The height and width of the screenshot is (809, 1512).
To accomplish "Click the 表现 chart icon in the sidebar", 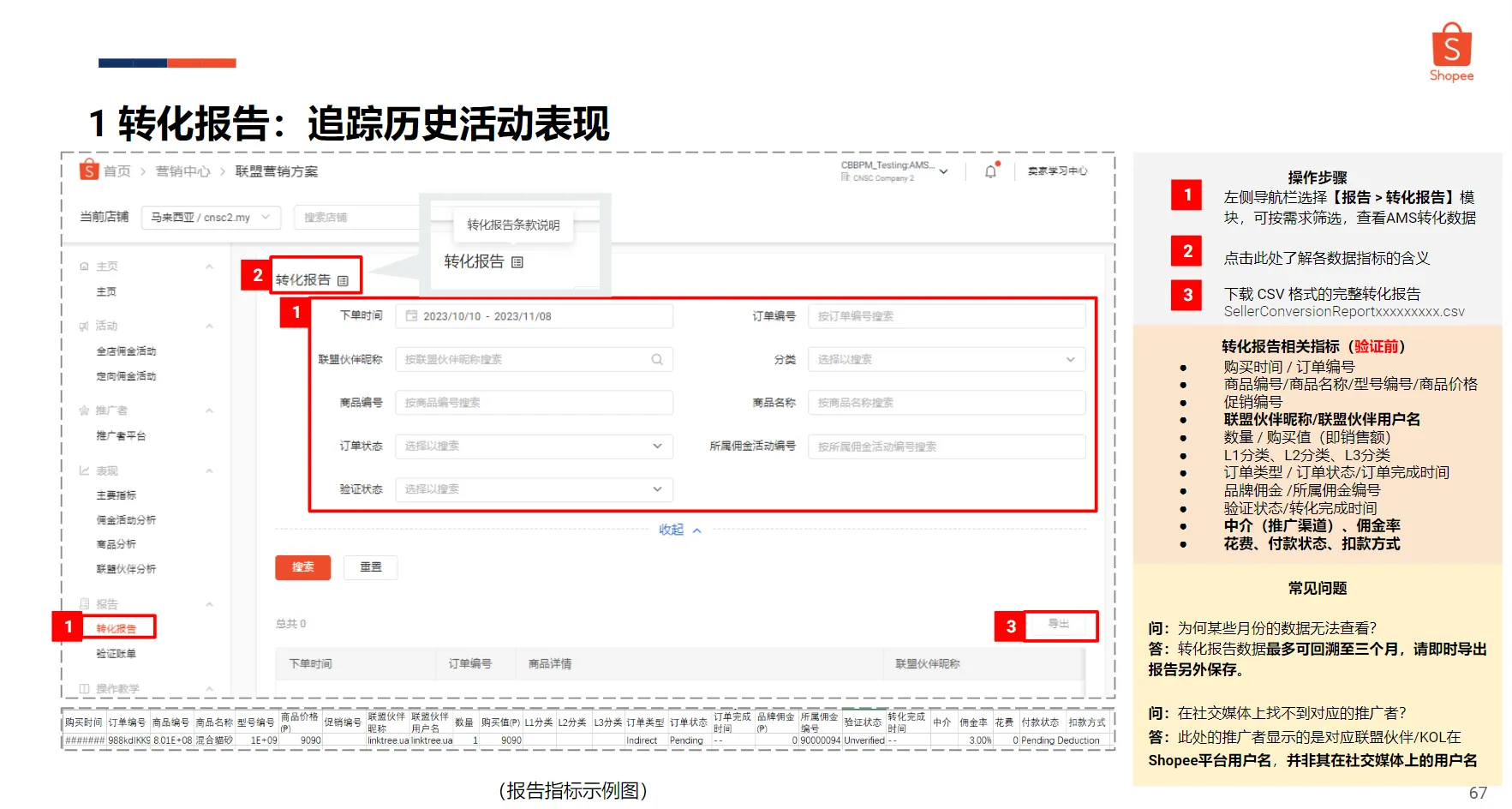I will (83, 470).
